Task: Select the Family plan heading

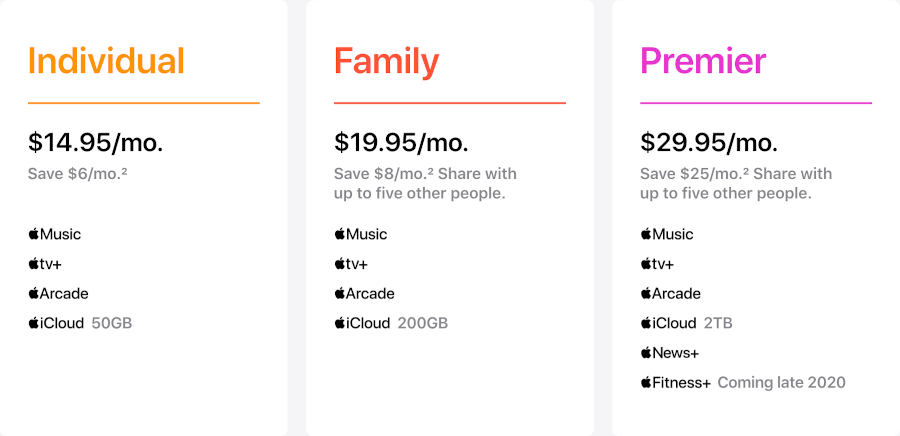Action: 386,61
